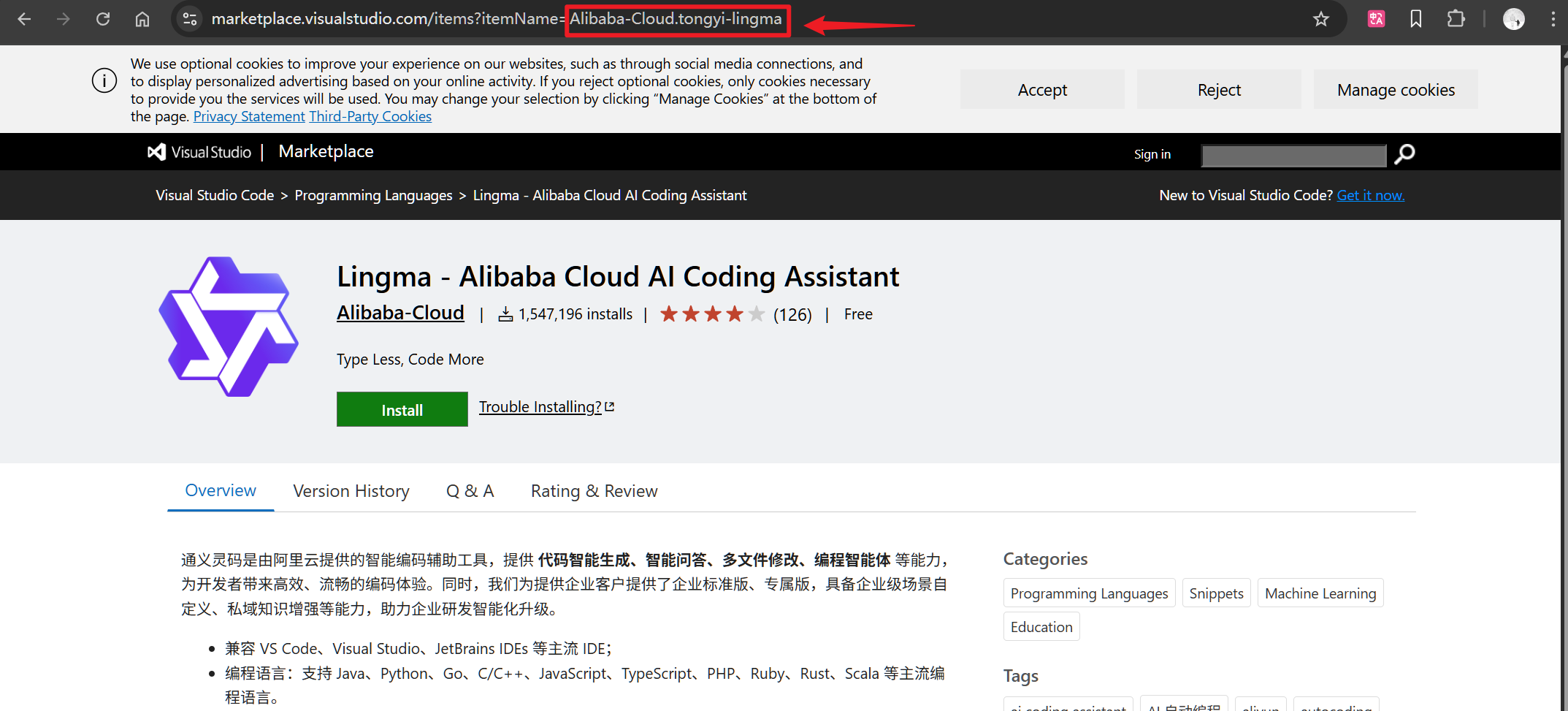This screenshot has height=711, width=1568.
Task: View site information icon in address bar
Action: (x=190, y=19)
